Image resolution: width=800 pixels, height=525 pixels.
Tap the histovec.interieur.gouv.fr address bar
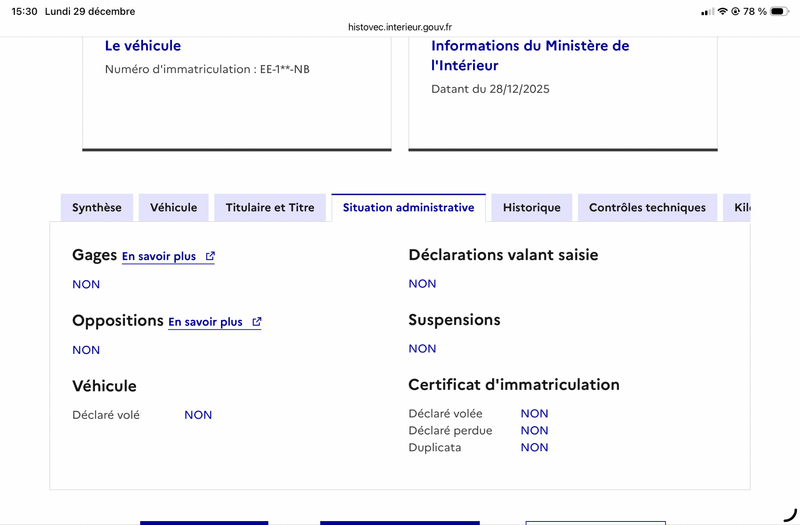400,28
